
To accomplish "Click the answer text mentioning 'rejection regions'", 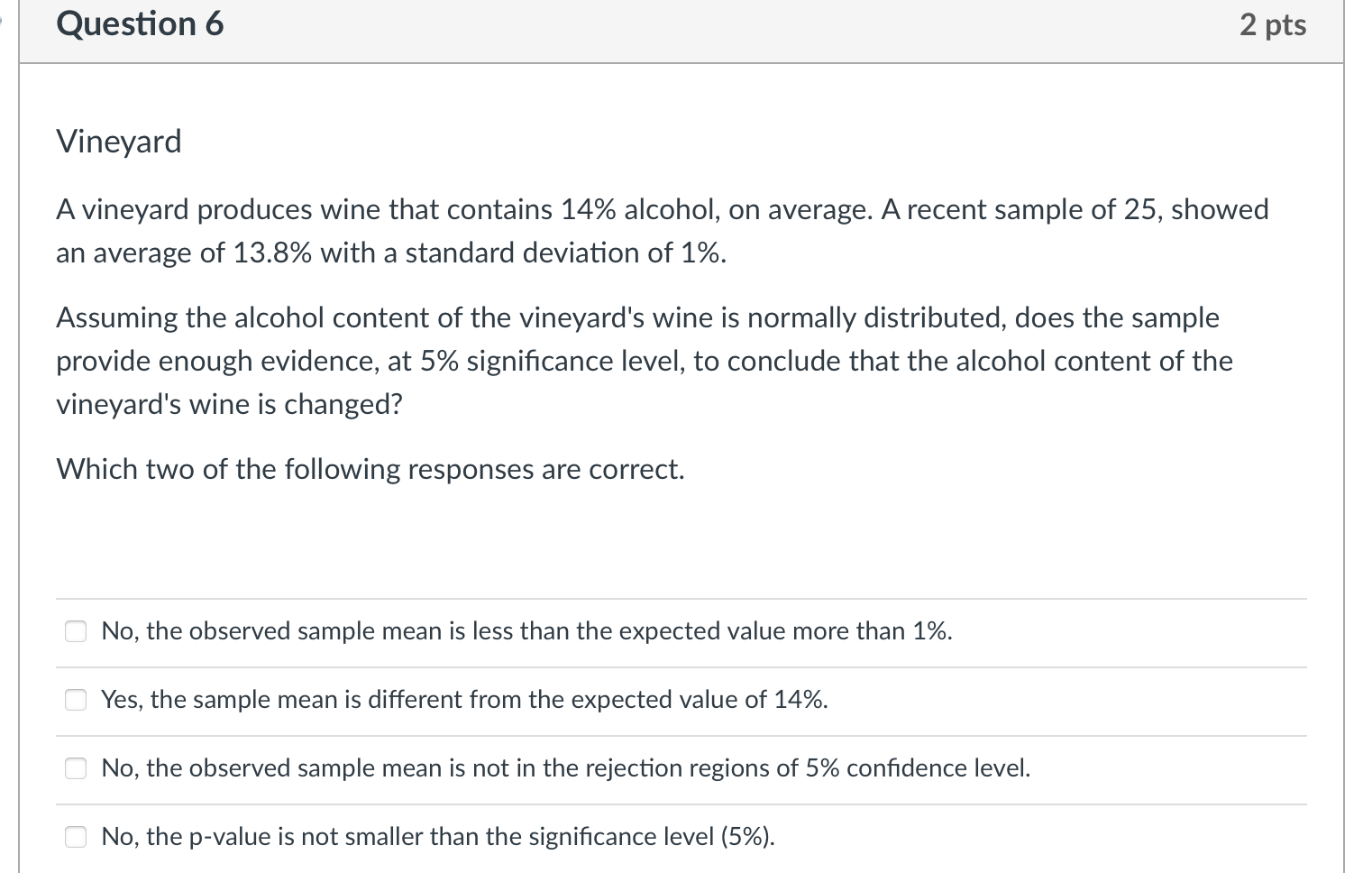I will tap(565, 768).
